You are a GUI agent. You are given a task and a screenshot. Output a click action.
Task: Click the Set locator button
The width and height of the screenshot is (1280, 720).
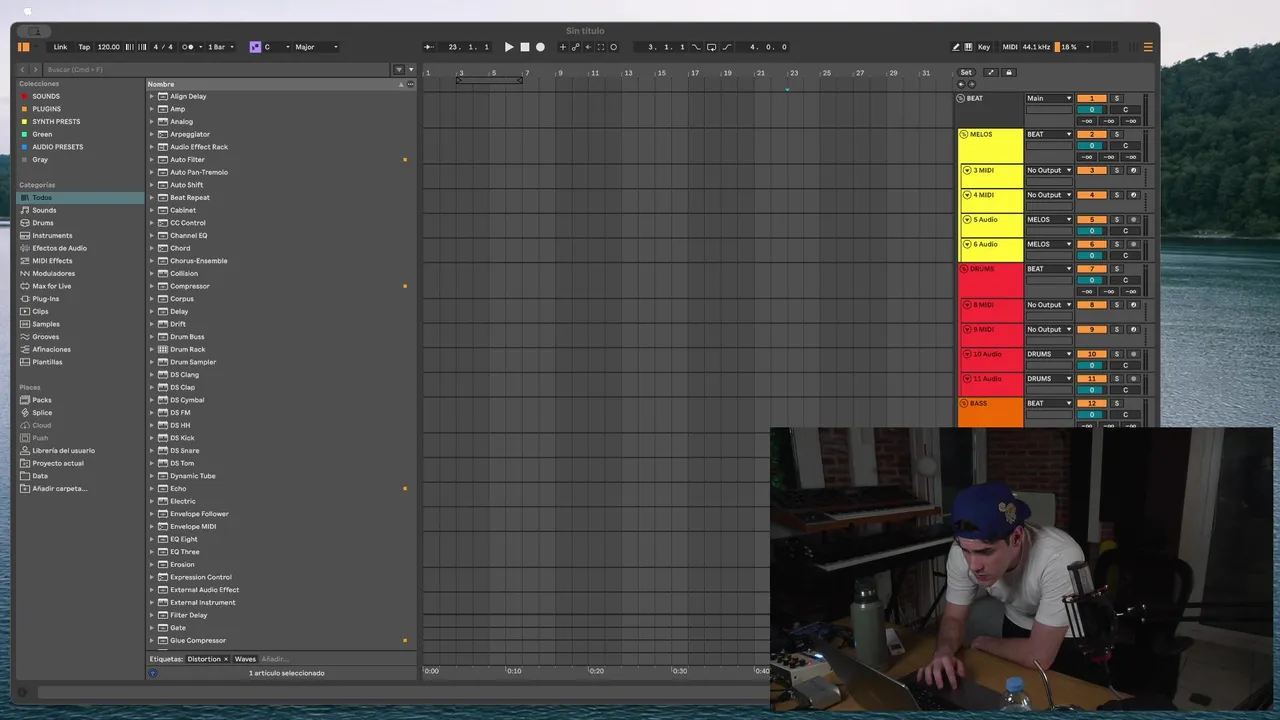point(966,72)
